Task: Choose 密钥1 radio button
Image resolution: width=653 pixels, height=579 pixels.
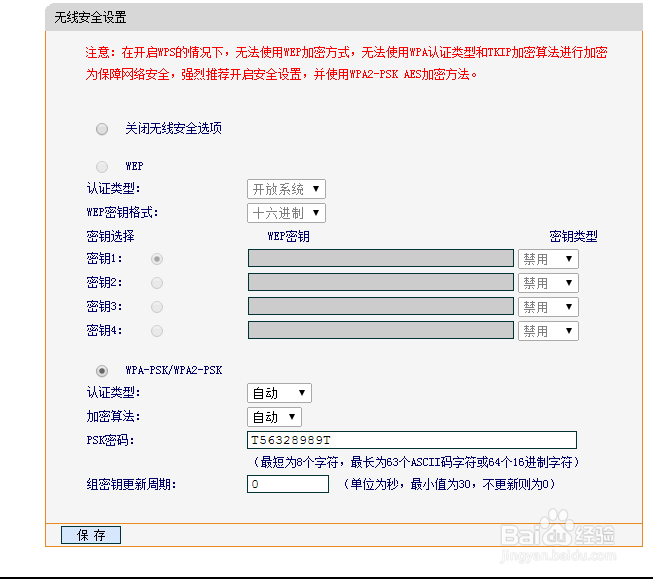Action: click(x=157, y=259)
